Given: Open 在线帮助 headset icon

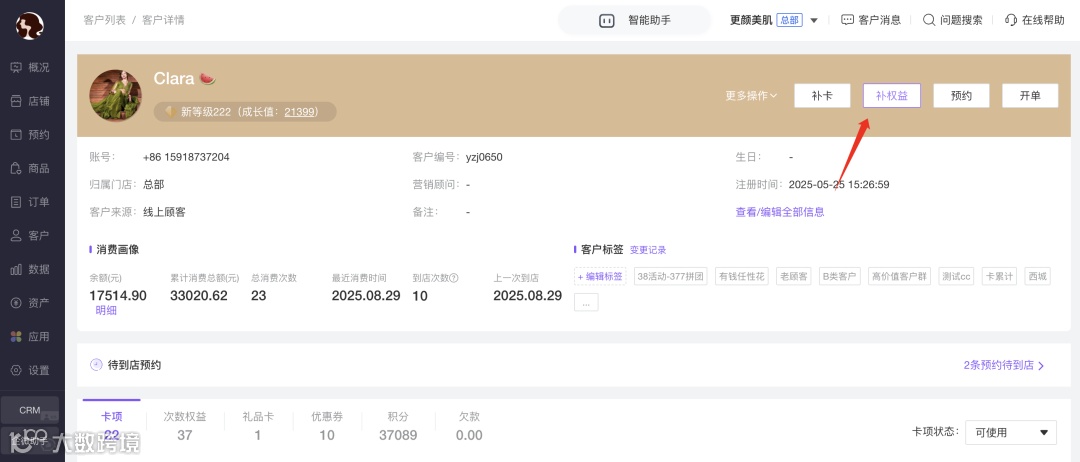Looking at the screenshot, I should 1011,20.
